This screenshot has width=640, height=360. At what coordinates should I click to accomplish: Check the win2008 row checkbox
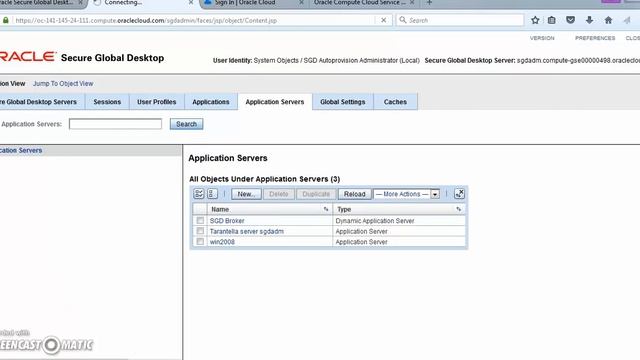(x=200, y=242)
